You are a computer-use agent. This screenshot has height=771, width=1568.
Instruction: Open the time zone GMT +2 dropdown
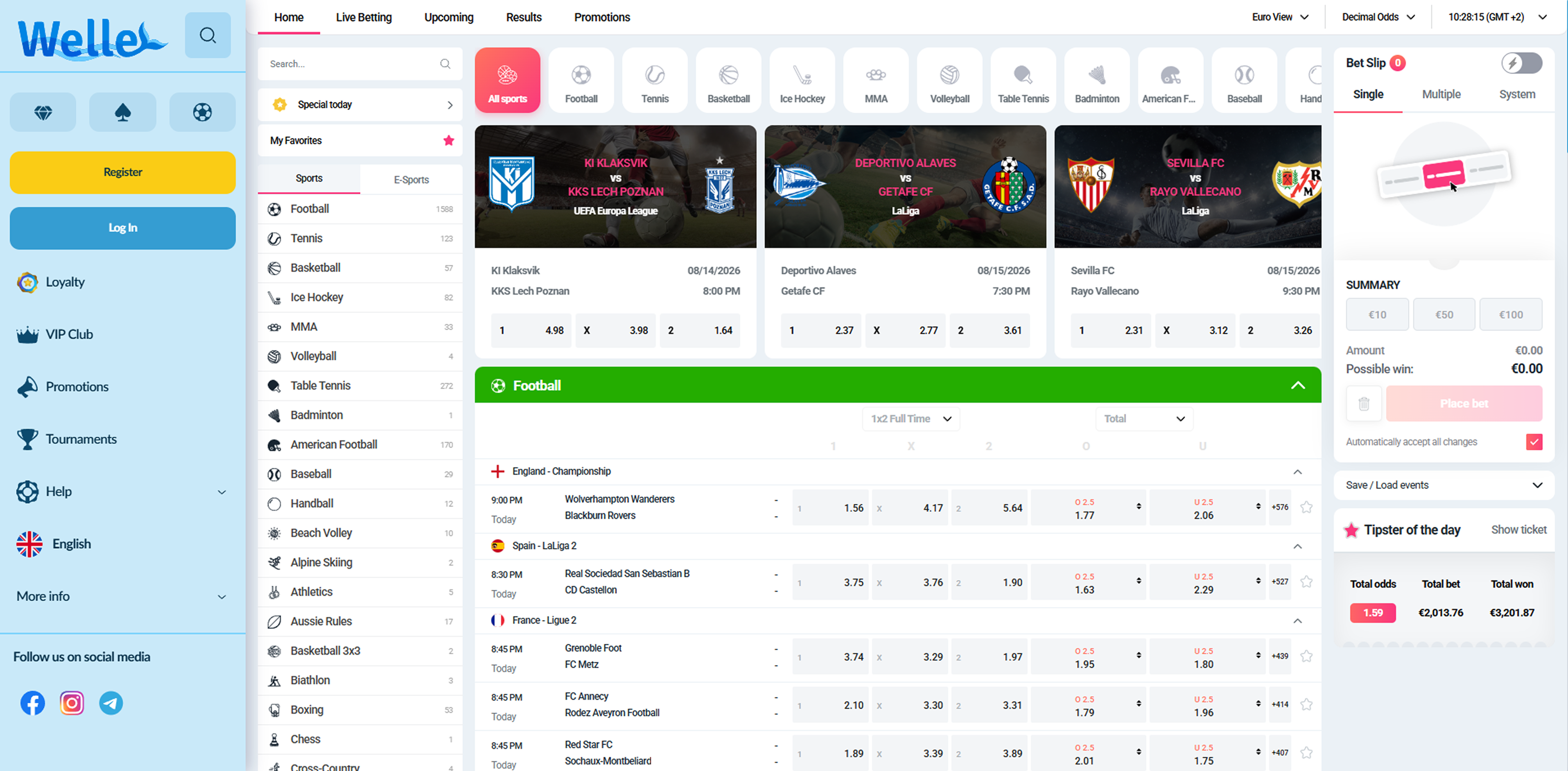coord(1497,17)
